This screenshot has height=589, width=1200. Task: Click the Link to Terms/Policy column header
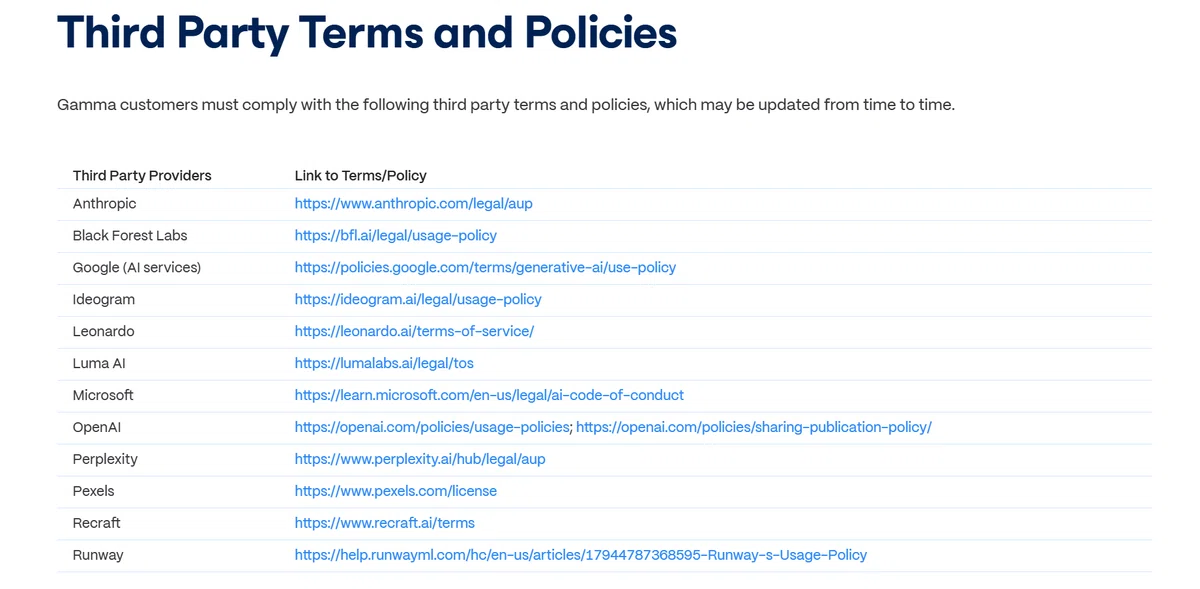pyautogui.click(x=361, y=175)
